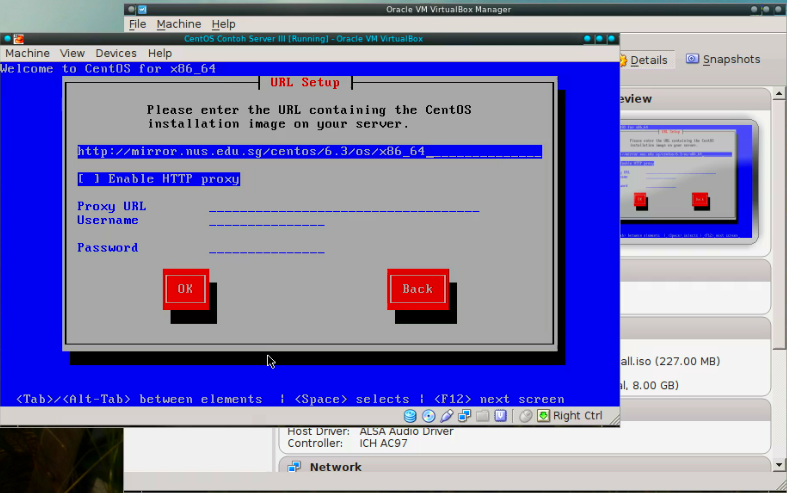Click the proxy Password input field

pos(267,248)
